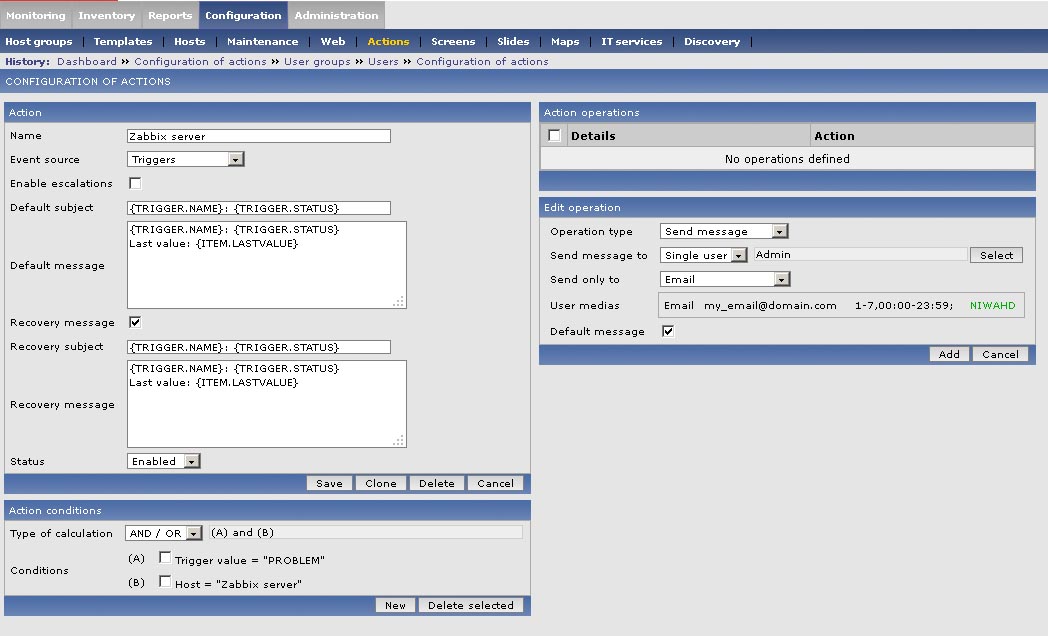
Task: Add a New action condition
Action: tap(395, 605)
